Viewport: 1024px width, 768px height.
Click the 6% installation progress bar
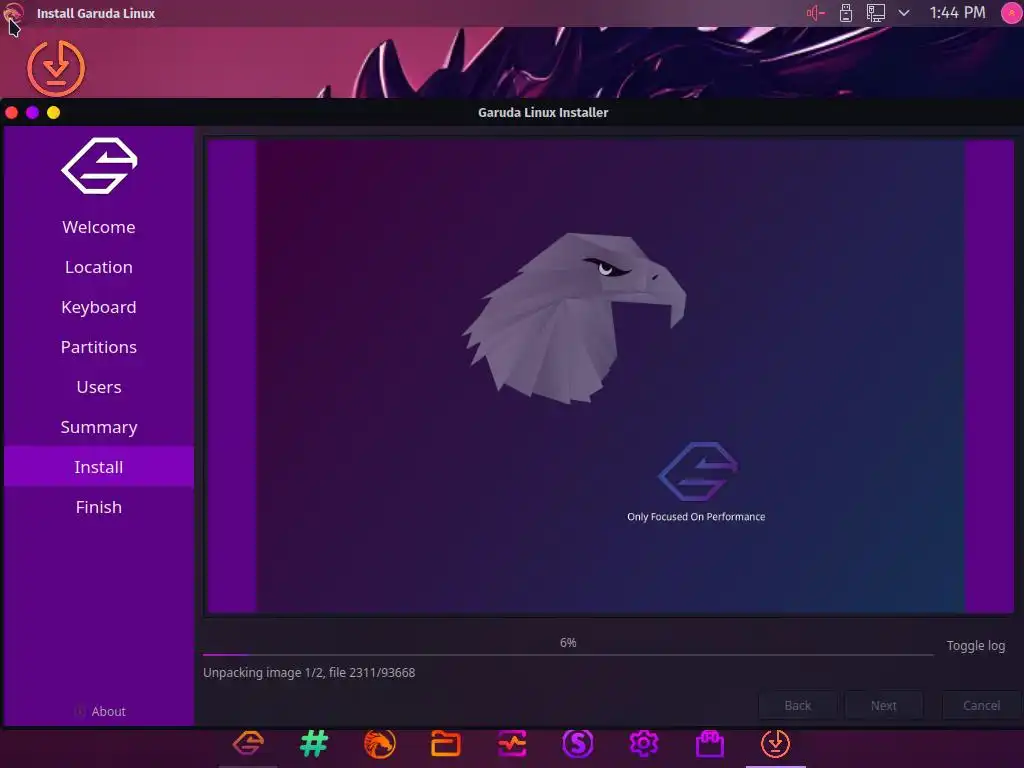[568, 654]
